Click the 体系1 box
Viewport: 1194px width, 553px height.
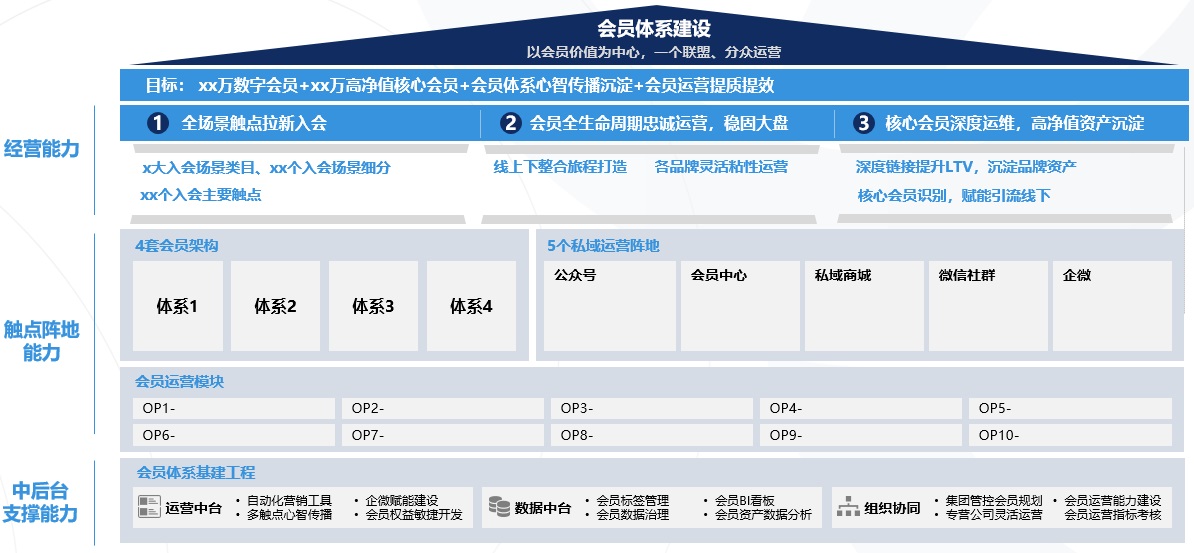177,306
